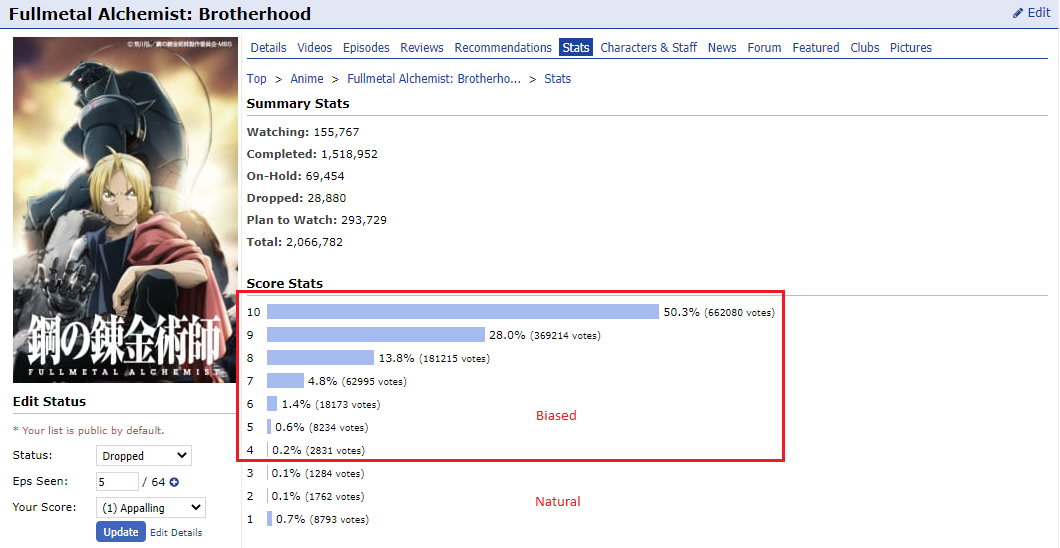The height and width of the screenshot is (548, 1060).
Task: Click the page title Fullmetal Alchemist: Brotherhood
Action: 160,14
